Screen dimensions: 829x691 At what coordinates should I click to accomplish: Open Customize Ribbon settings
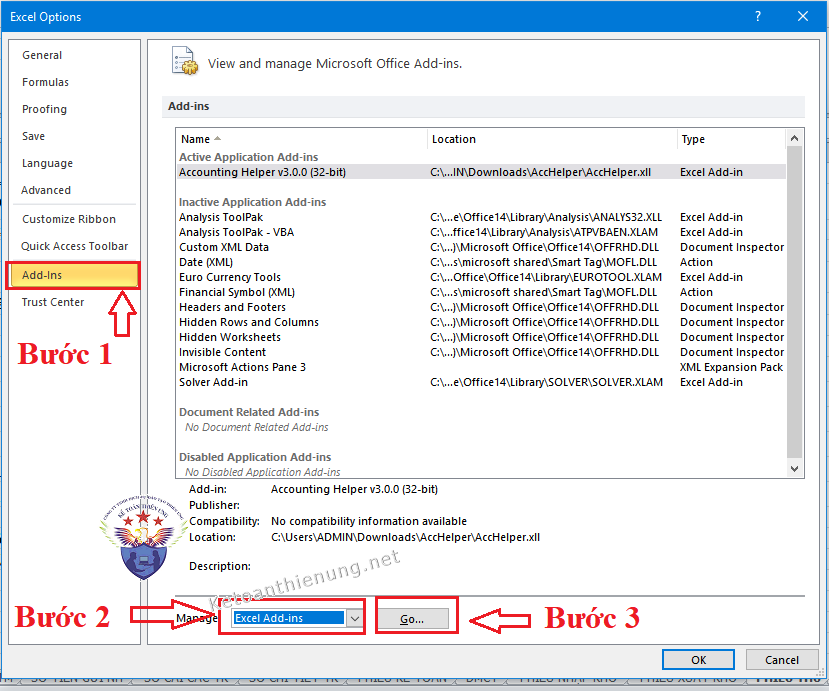[x=69, y=219]
